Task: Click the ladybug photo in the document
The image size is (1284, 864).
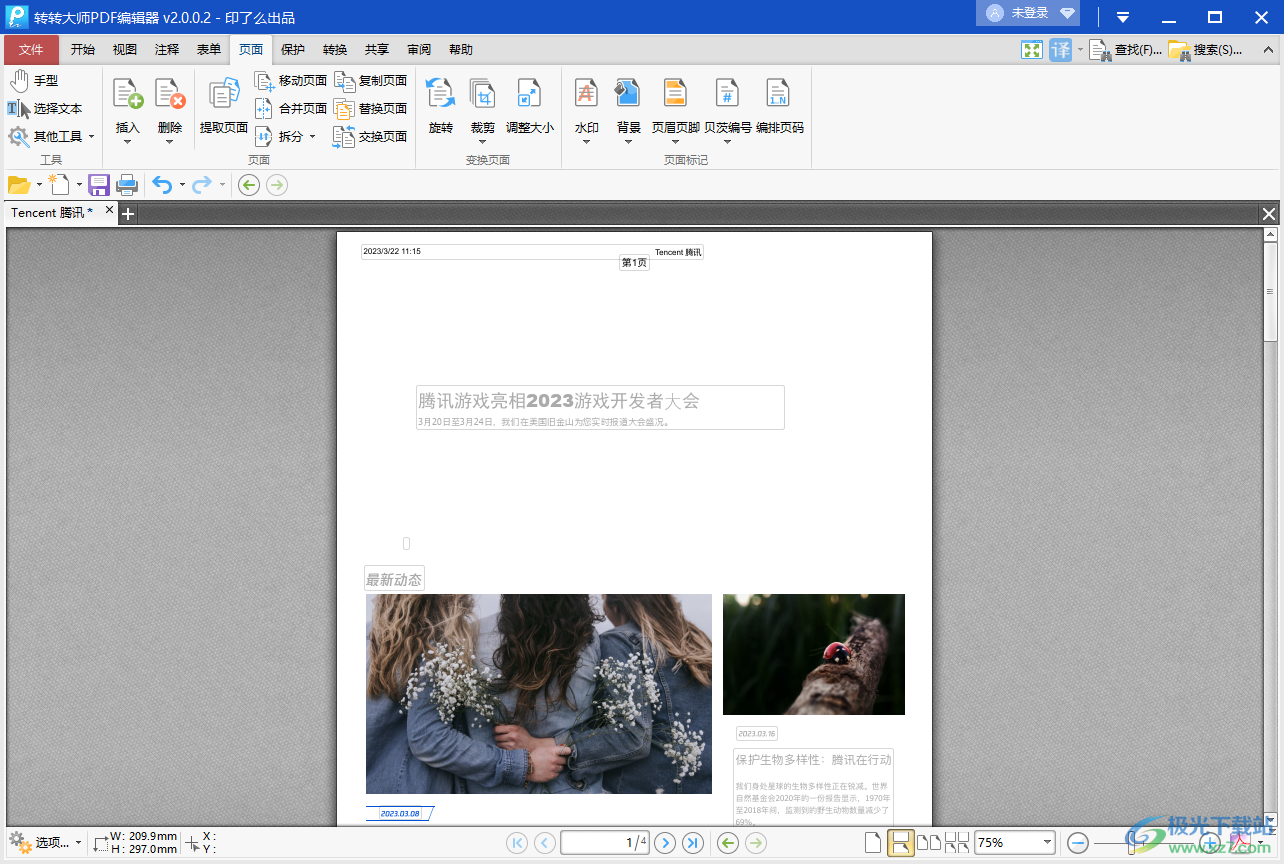Action: [814, 654]
